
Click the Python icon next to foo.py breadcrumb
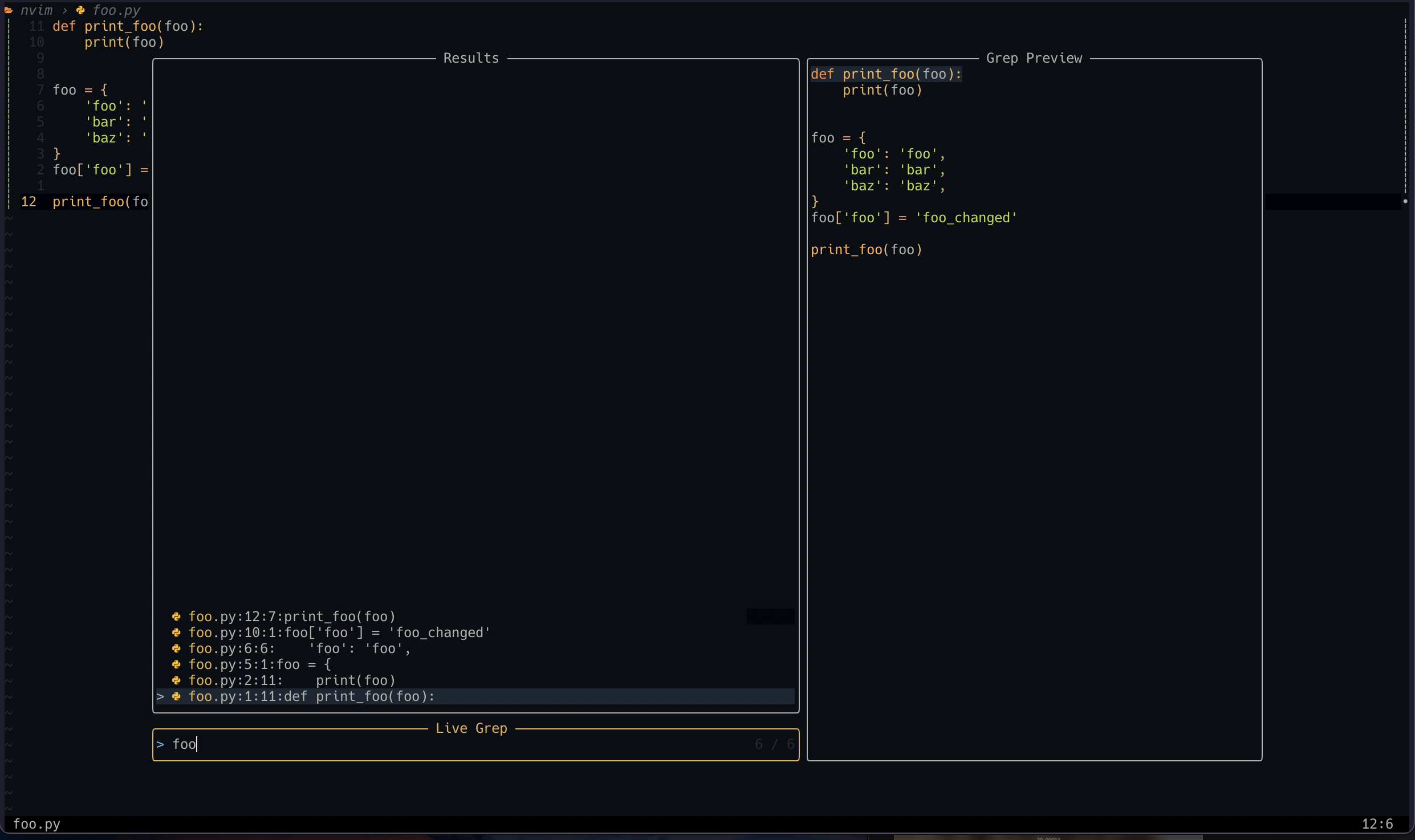80,10
